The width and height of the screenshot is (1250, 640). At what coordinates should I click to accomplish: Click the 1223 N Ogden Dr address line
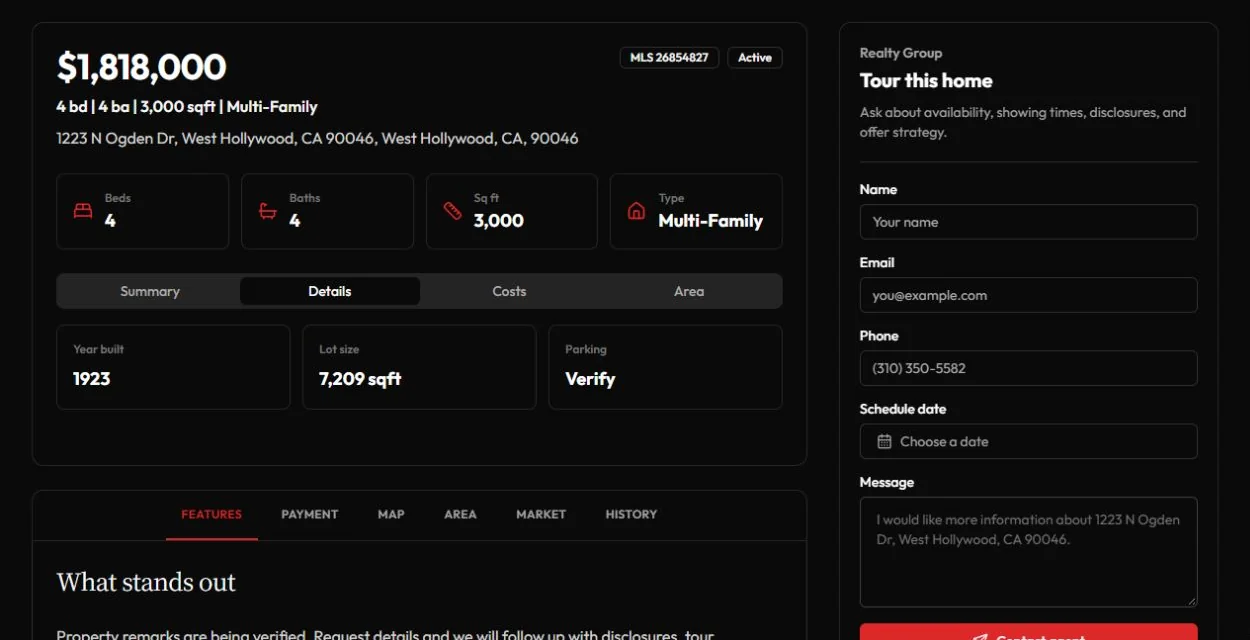317,138
